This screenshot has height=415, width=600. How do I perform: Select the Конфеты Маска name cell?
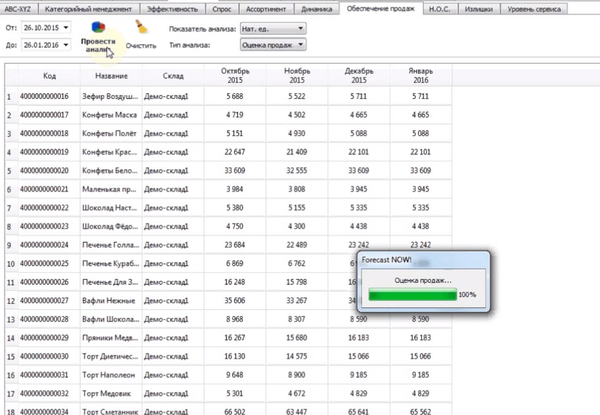point(111,115)
